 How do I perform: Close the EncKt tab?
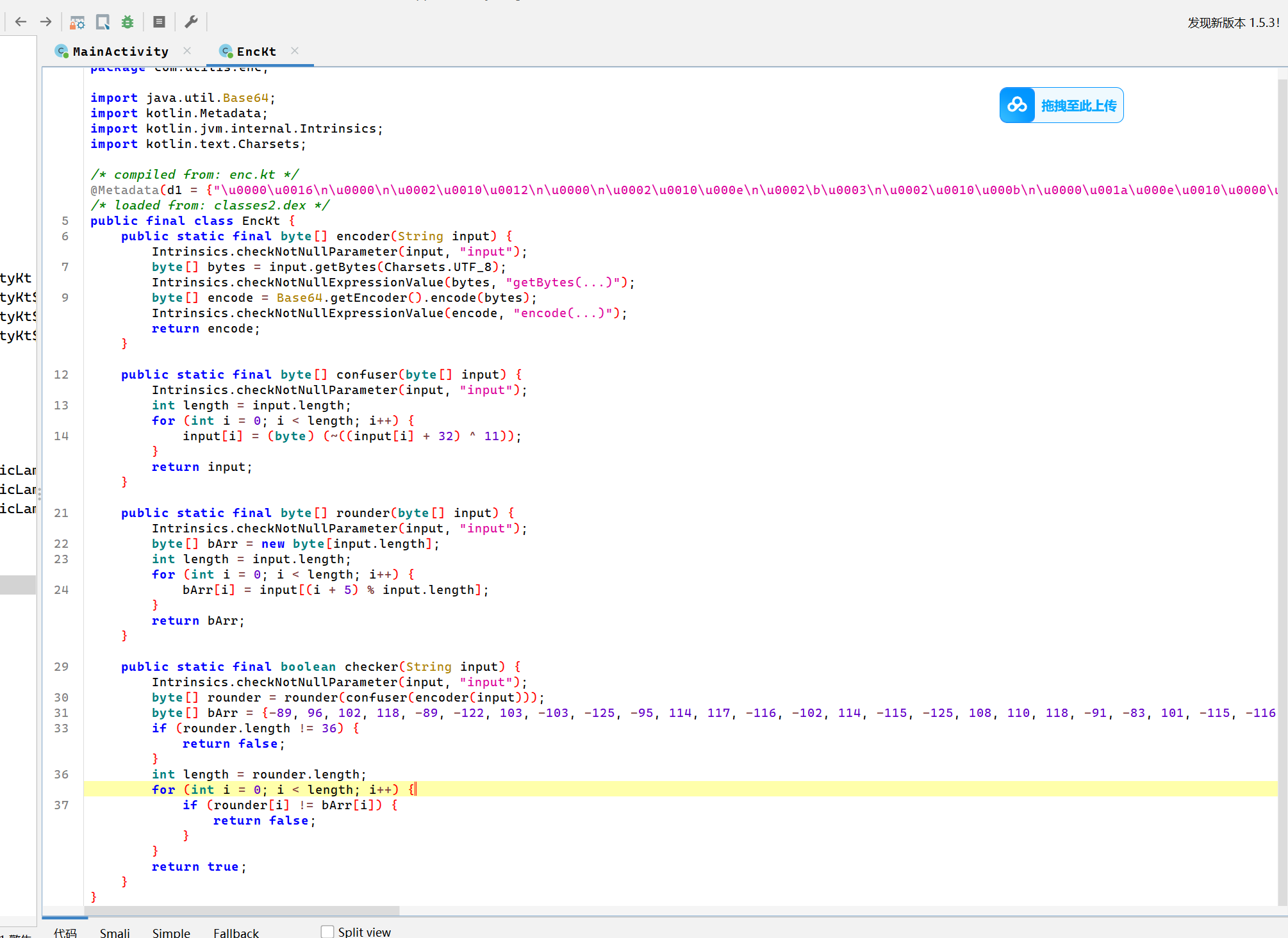tap(295, 51)
